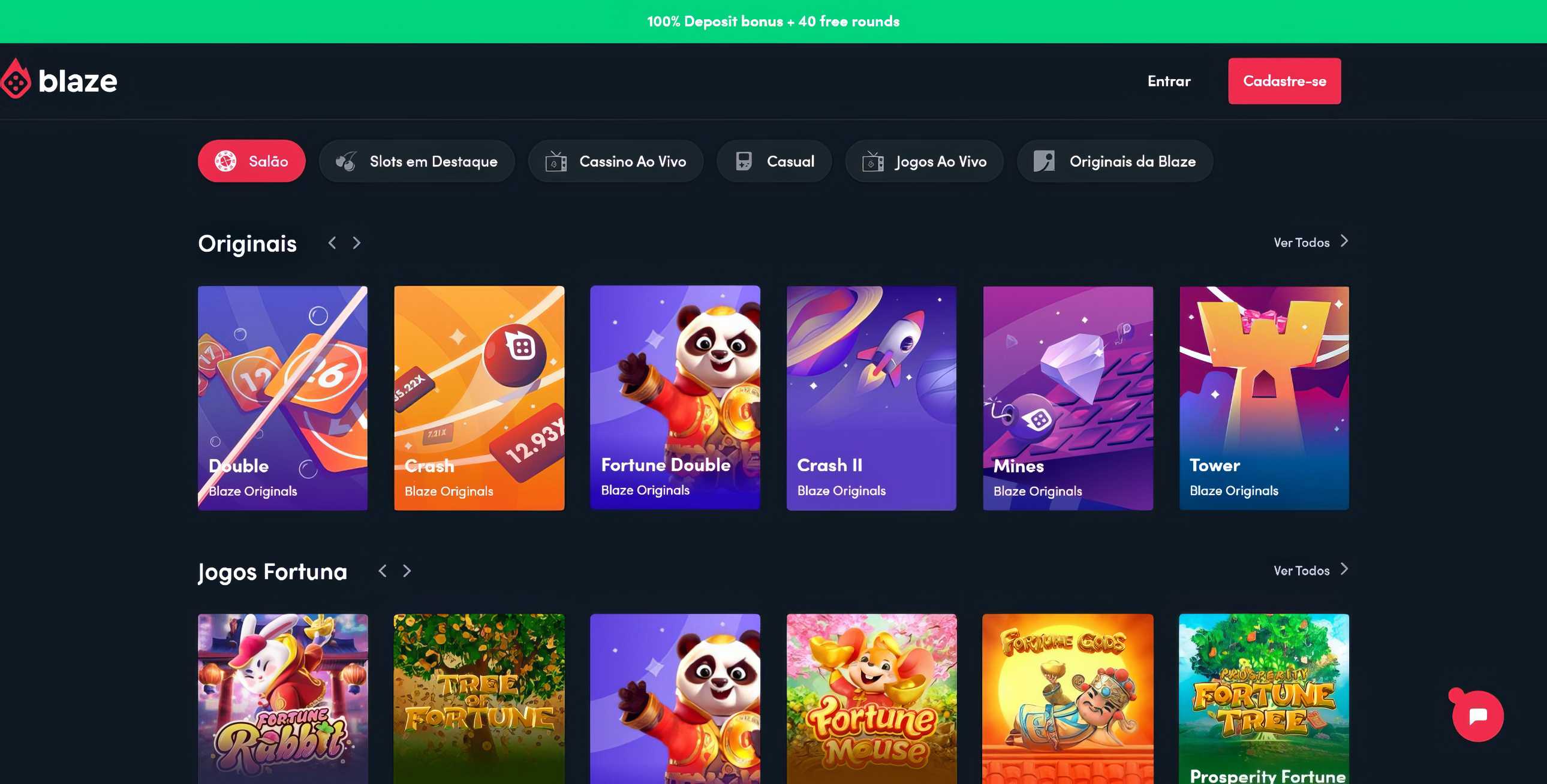
Task: Advance Originais carousel with the right chevron
Action: (357, 243)
